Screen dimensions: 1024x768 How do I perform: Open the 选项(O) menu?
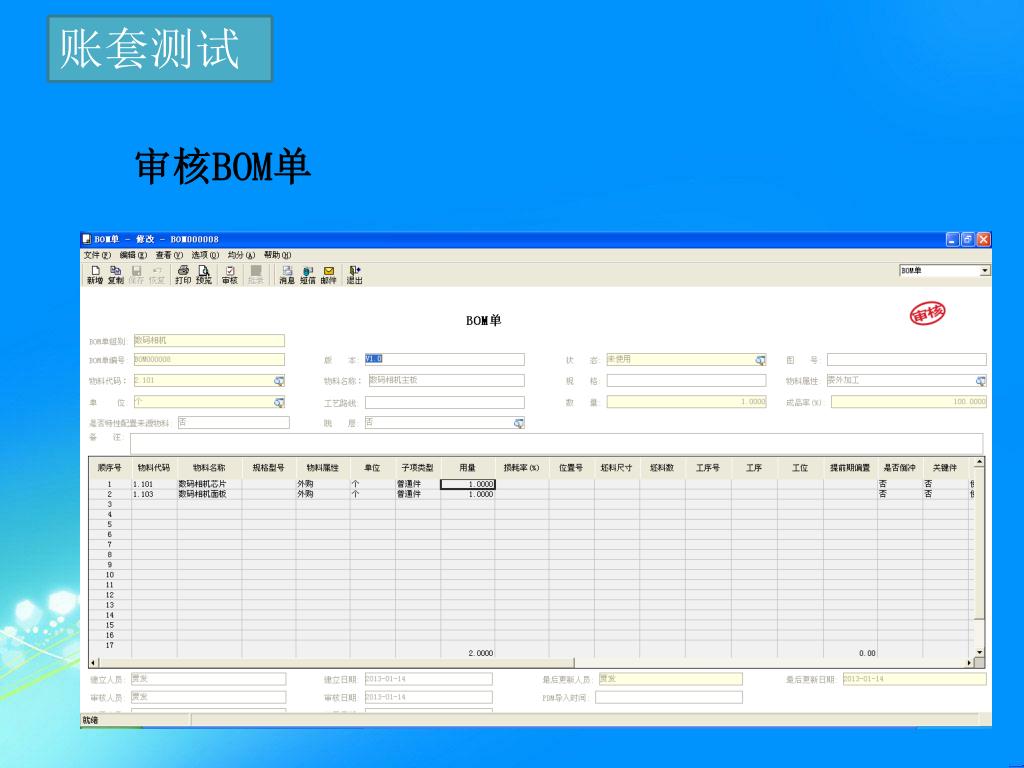[205, 255]
